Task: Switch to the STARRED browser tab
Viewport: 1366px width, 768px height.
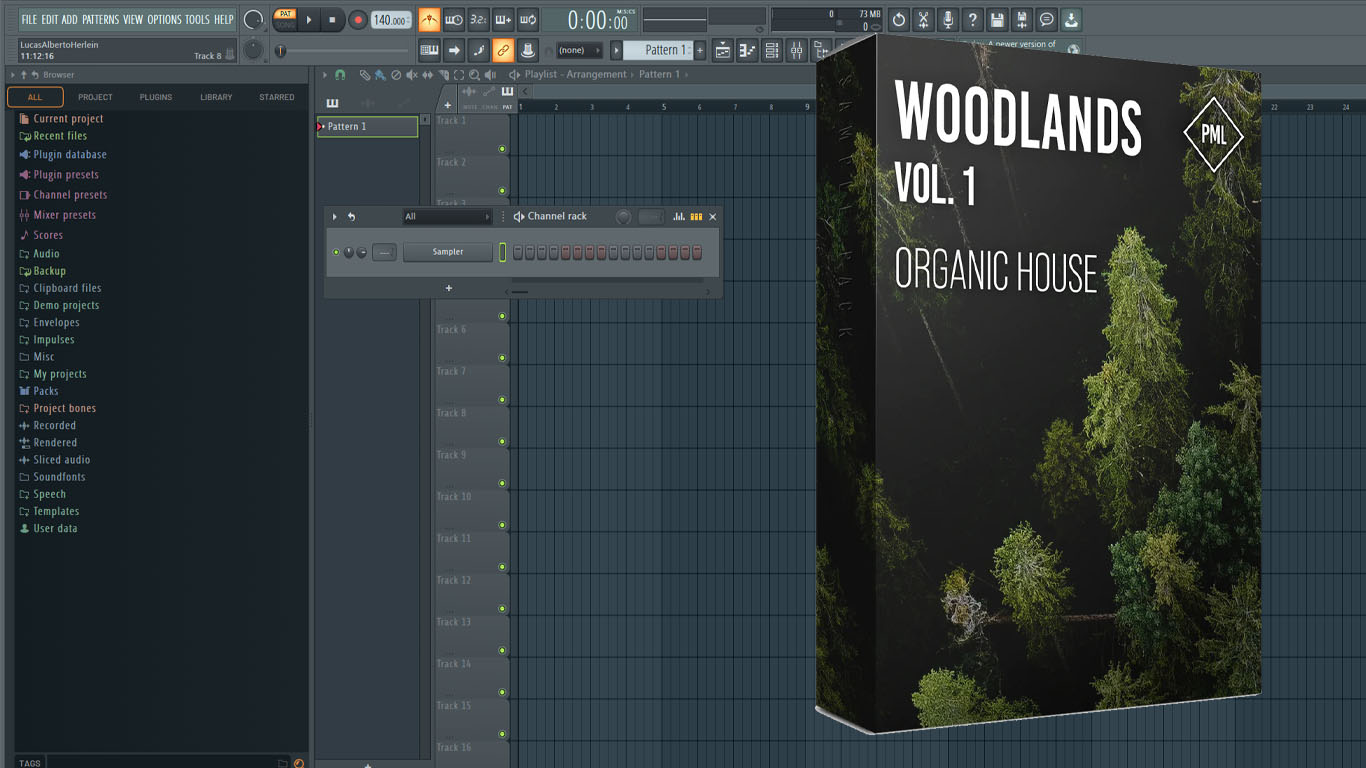Action: point(277,97)
